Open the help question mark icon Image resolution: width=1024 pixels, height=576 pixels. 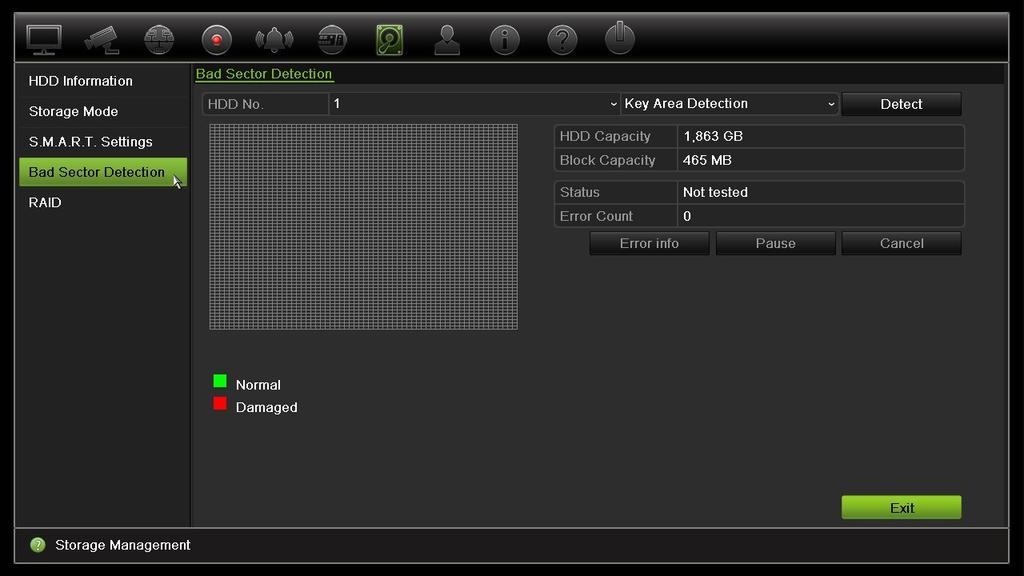click(562, 39)
